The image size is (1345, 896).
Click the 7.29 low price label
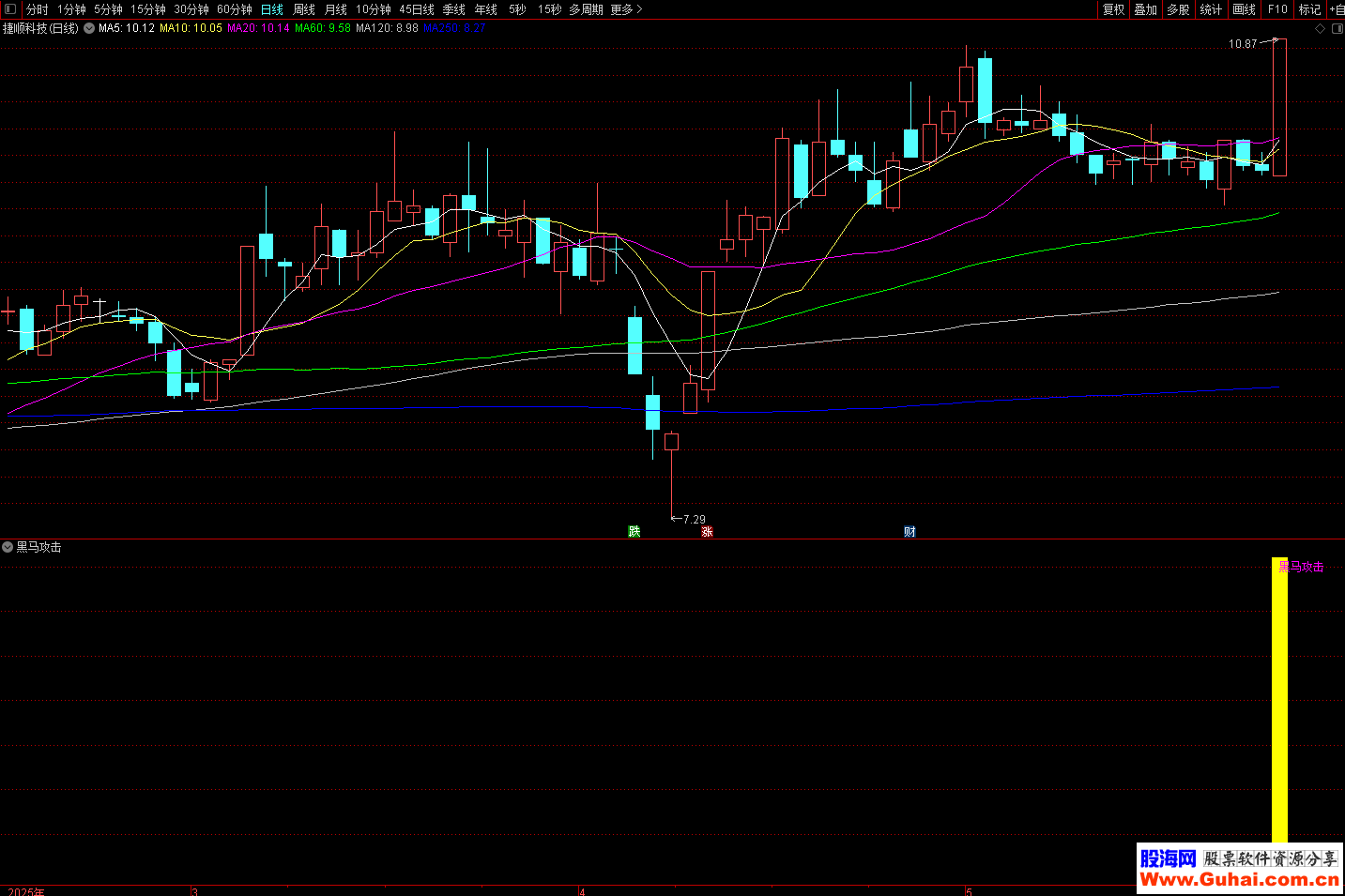695,519
